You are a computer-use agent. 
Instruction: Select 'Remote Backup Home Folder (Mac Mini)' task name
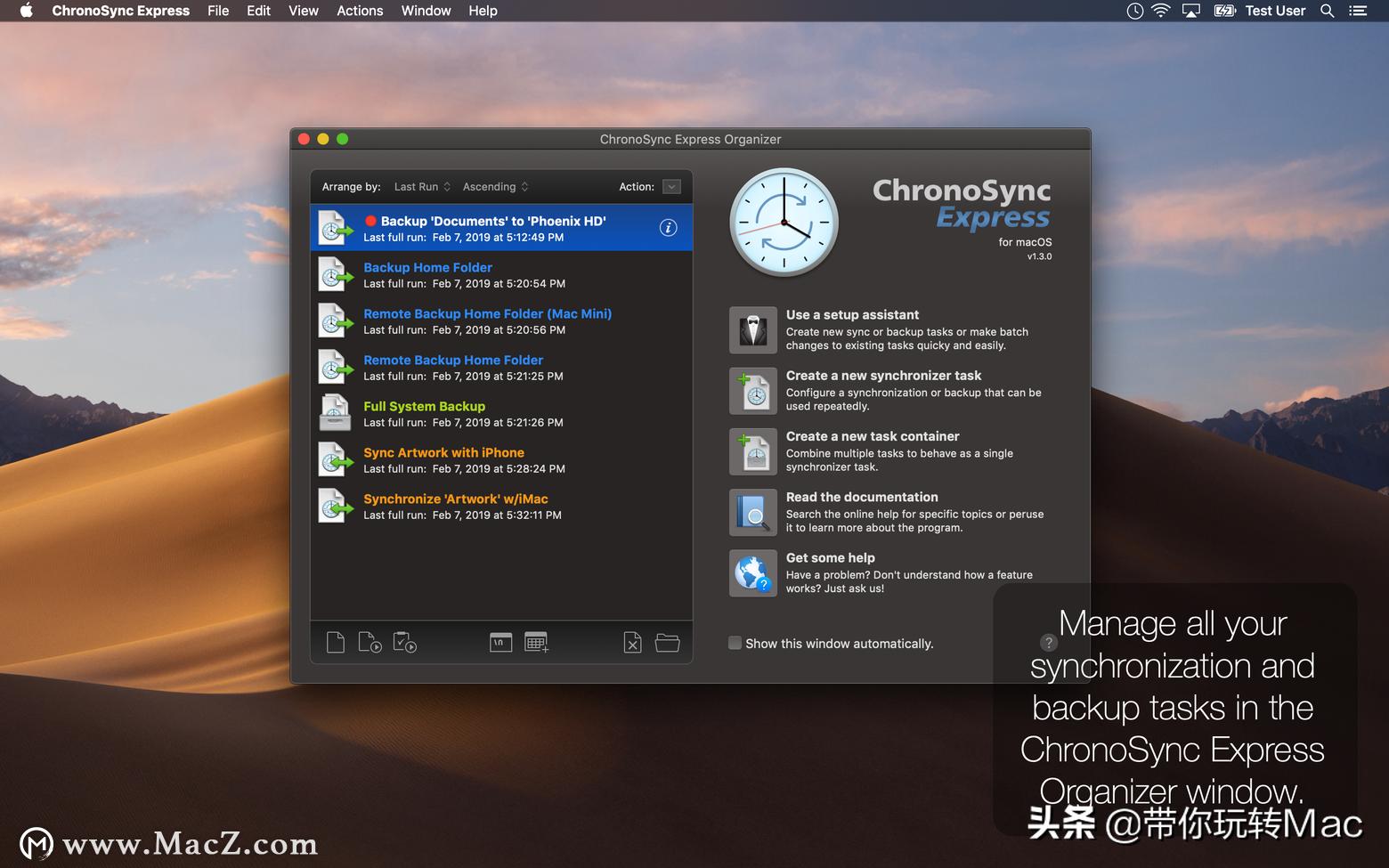coord(487,313)
